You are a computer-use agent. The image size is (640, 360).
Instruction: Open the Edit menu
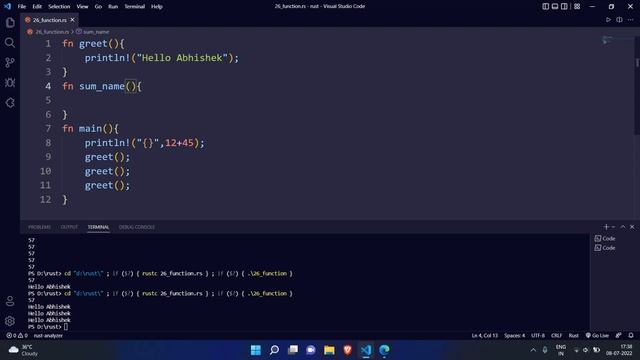37,6
